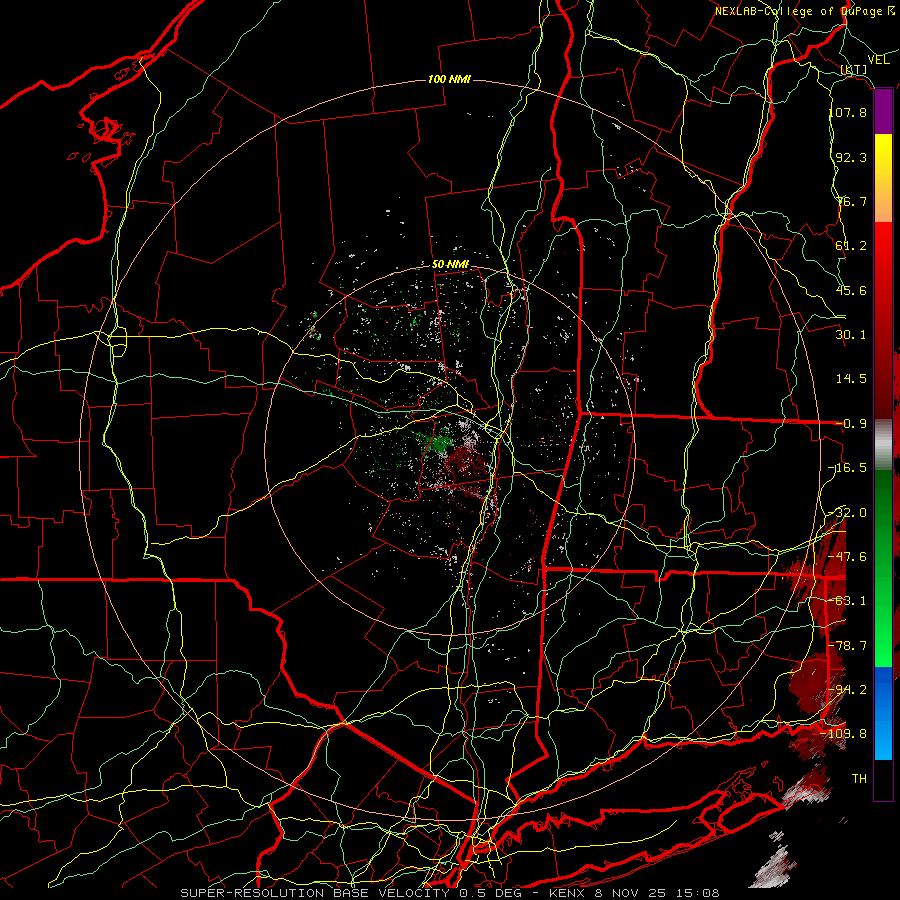This screenshot has height=900, width=900.
Task: Select the 30.1 velocity scale value
Action: tap(851, 335)
